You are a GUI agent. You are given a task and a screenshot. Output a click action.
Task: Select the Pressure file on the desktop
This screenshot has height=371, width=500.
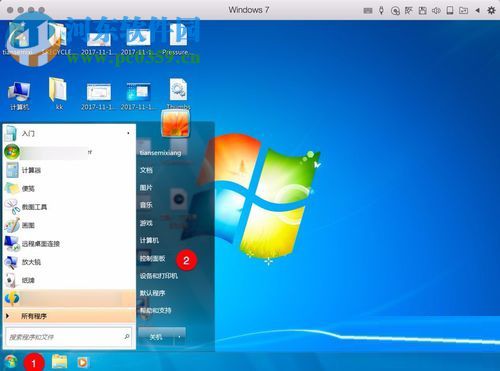pyautogui.click(x=177, y=40)
